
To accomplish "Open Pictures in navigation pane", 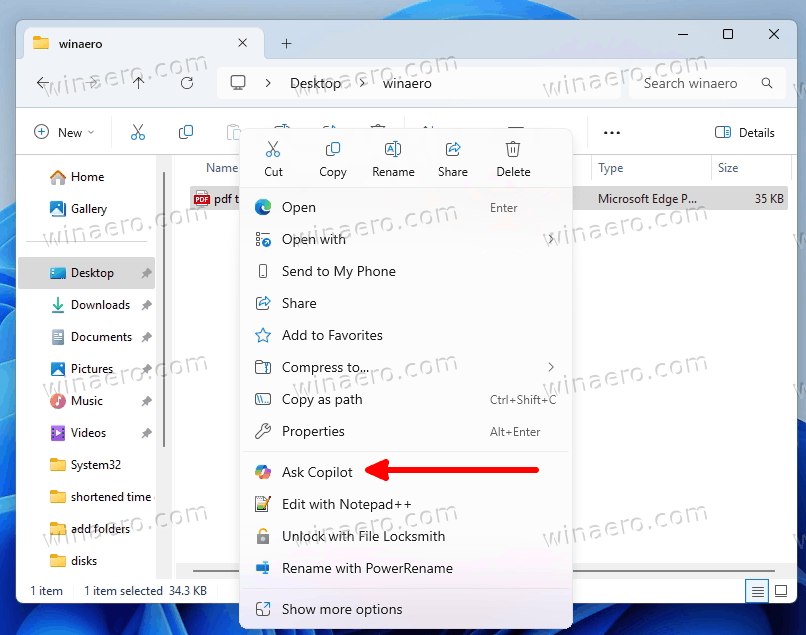I will 86,369.
